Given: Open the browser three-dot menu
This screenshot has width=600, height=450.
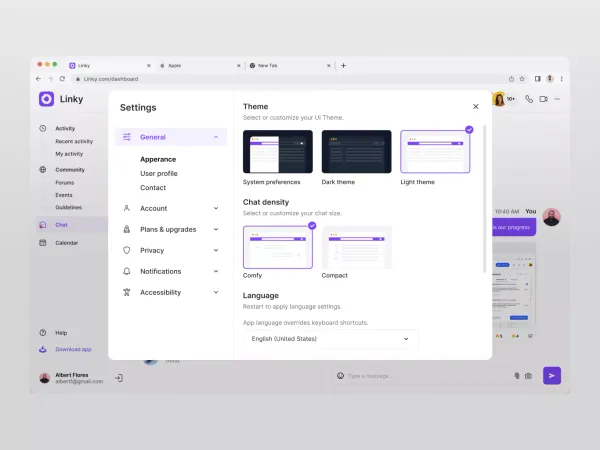Looking at the screenshot, I should coord(561,79).
